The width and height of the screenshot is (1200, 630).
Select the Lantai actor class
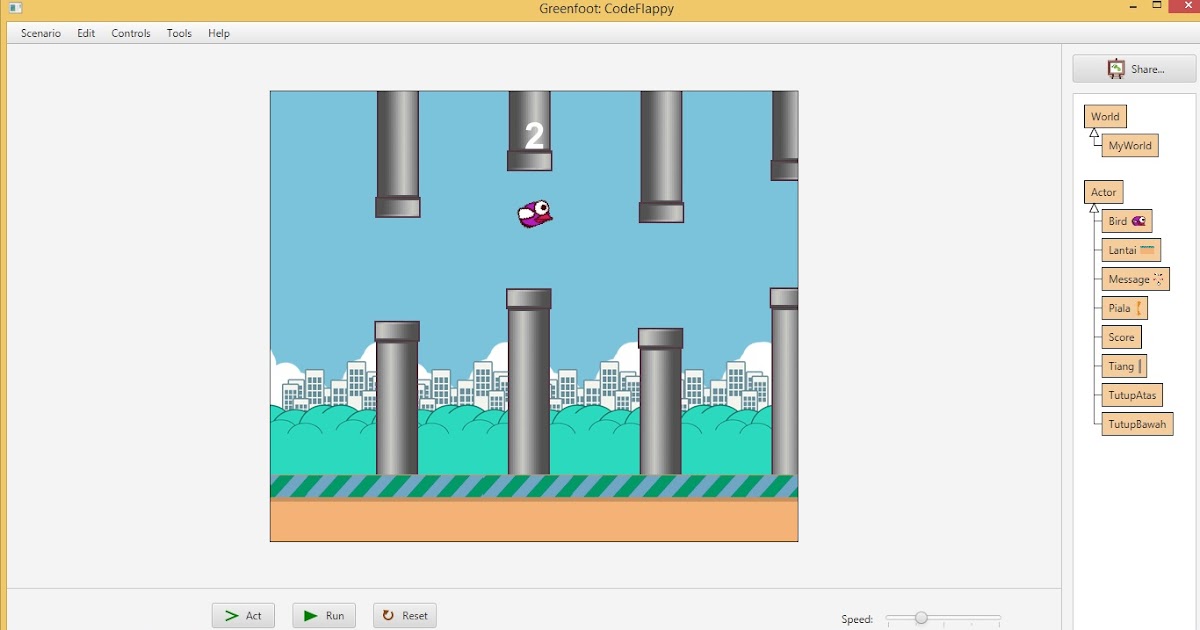1132,250
